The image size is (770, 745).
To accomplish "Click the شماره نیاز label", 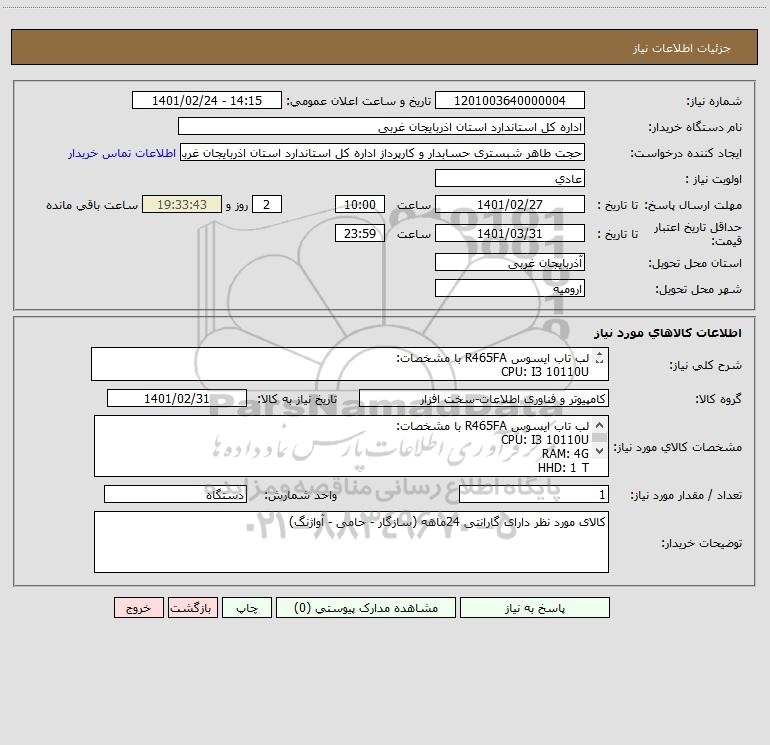I will click(x=714, y=101).
